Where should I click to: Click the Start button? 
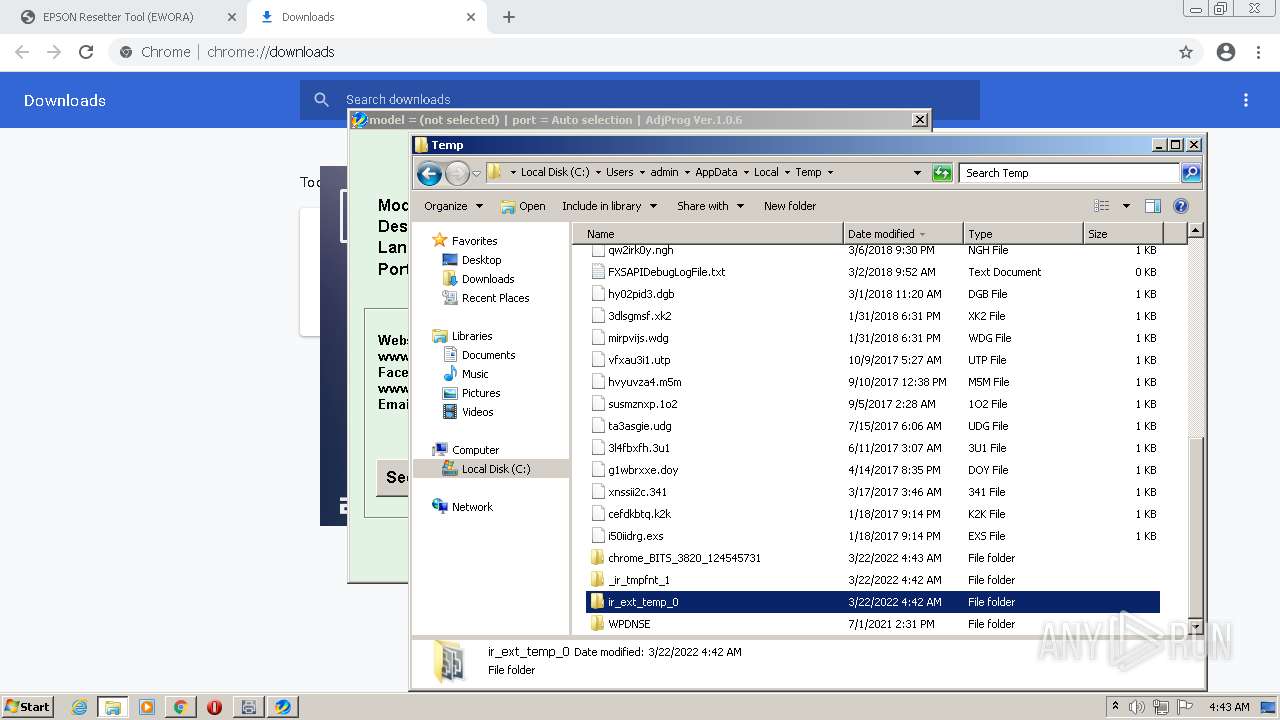pyautogui.click(x=27, y=707)
